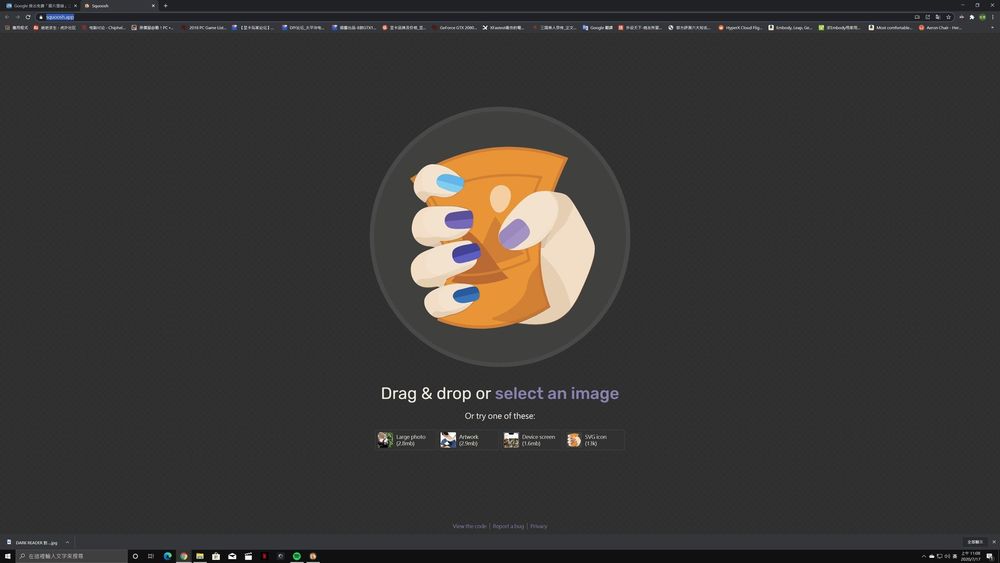Switch to the Google browser tab
Image resolution: width=1000 pixels, height=563 pixels.
point(40,6)
